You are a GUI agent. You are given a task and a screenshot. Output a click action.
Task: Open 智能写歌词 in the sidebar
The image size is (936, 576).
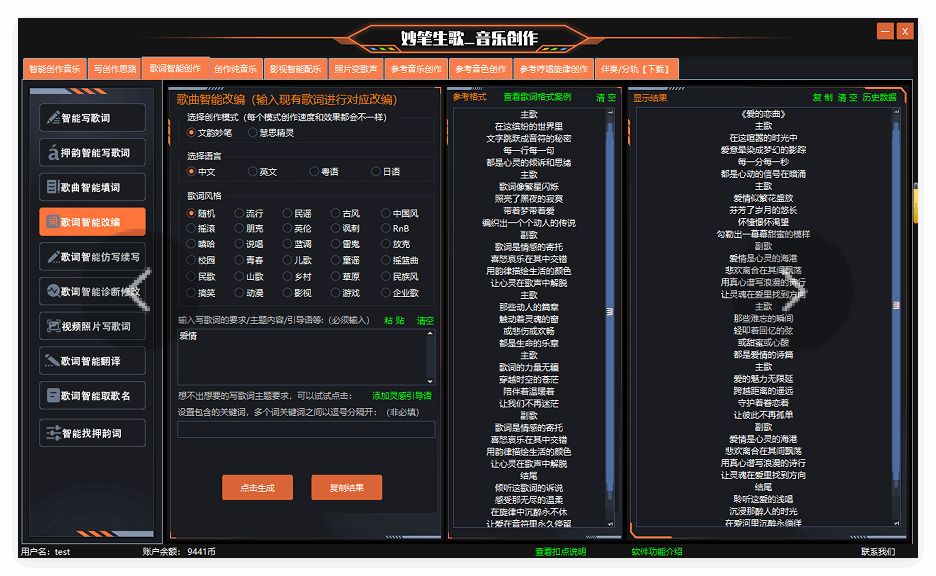tap(92, 118)
